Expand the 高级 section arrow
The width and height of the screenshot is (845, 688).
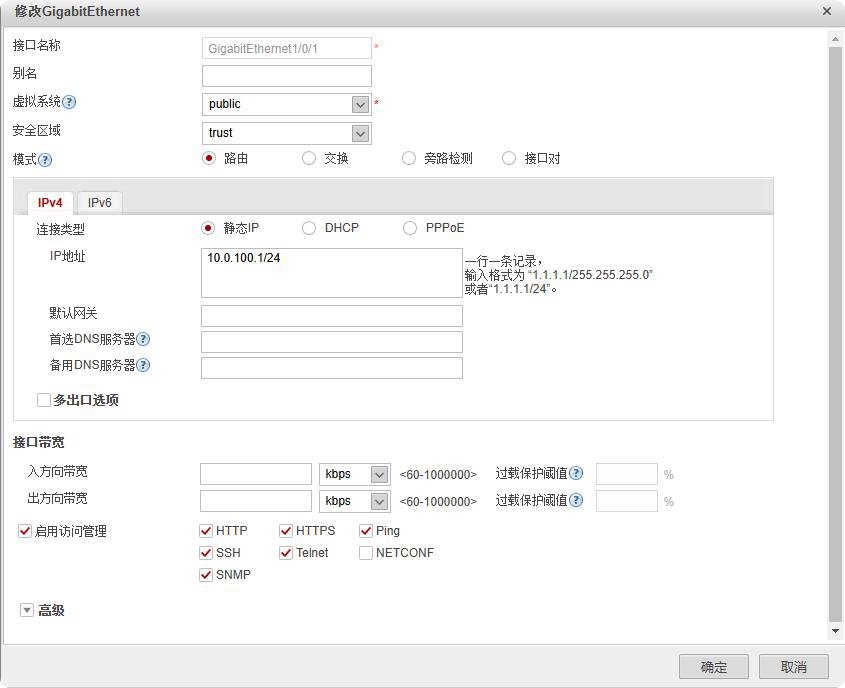click(x=27, y=610)
